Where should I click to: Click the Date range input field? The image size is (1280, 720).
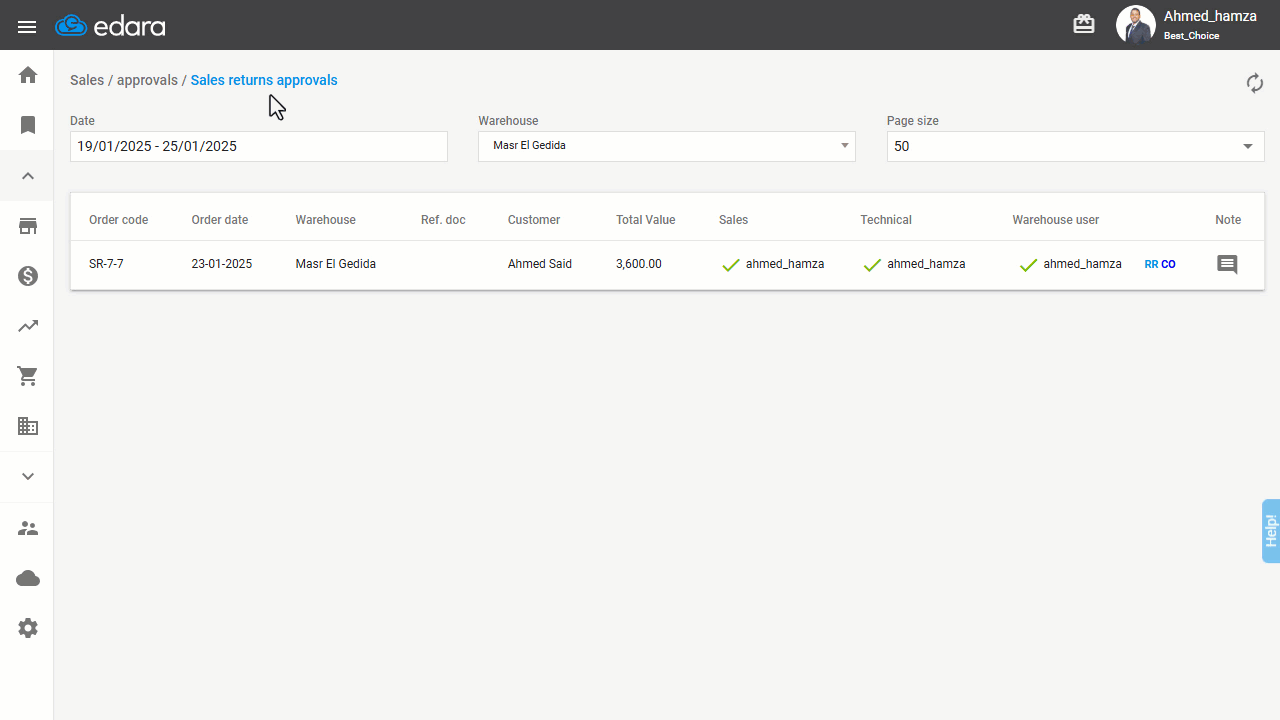pos(259,146)
